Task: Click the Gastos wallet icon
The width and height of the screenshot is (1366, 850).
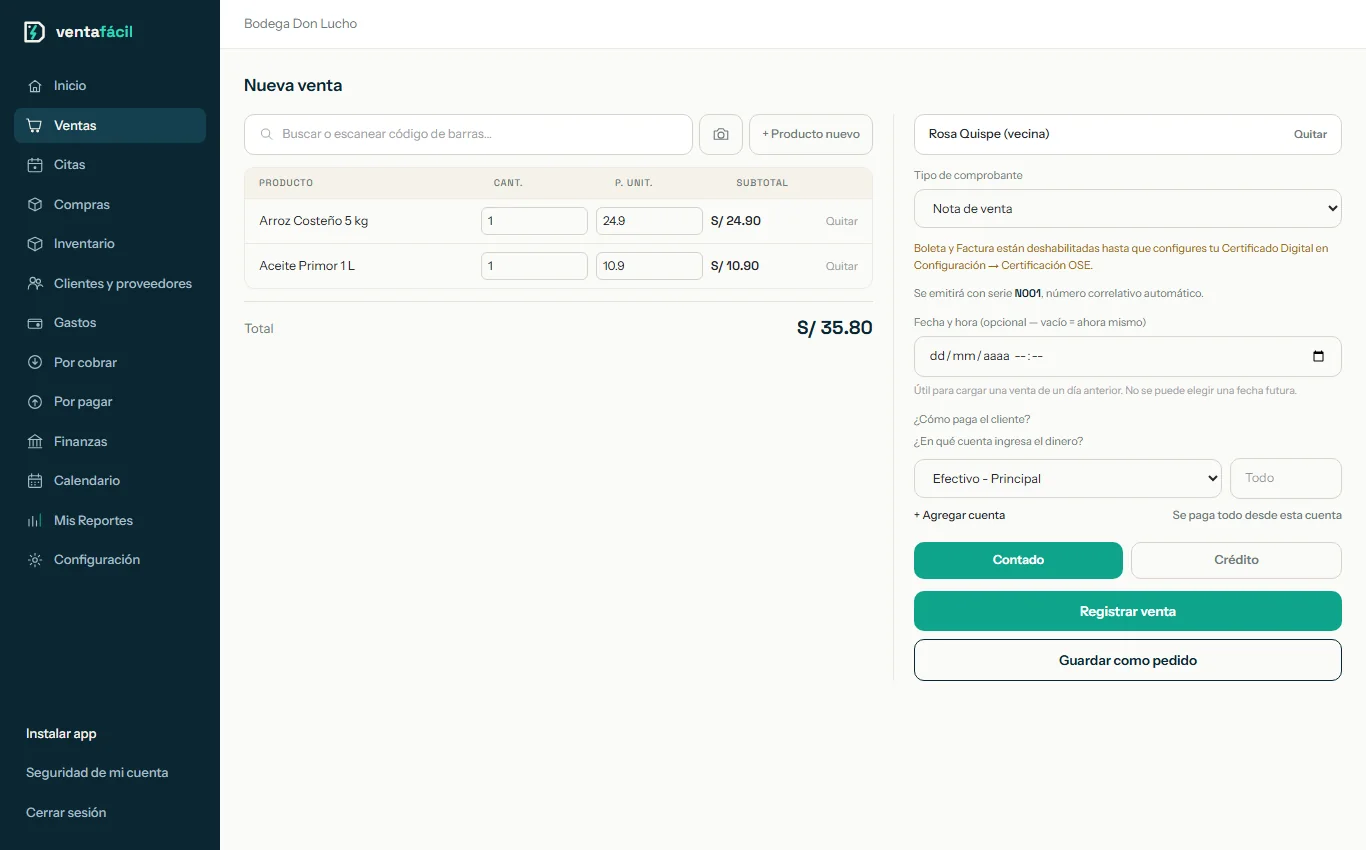Action: [x=35, y=323]
